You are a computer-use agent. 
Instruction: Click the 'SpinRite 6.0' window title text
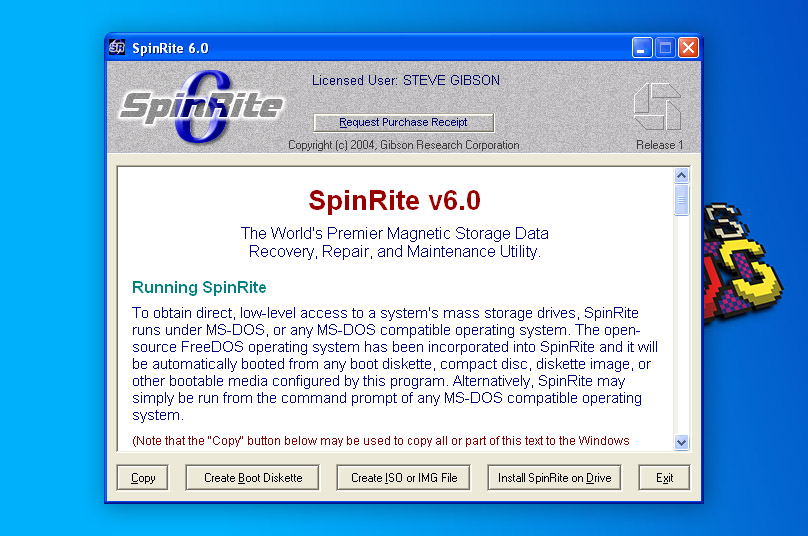tap(171, 48)
